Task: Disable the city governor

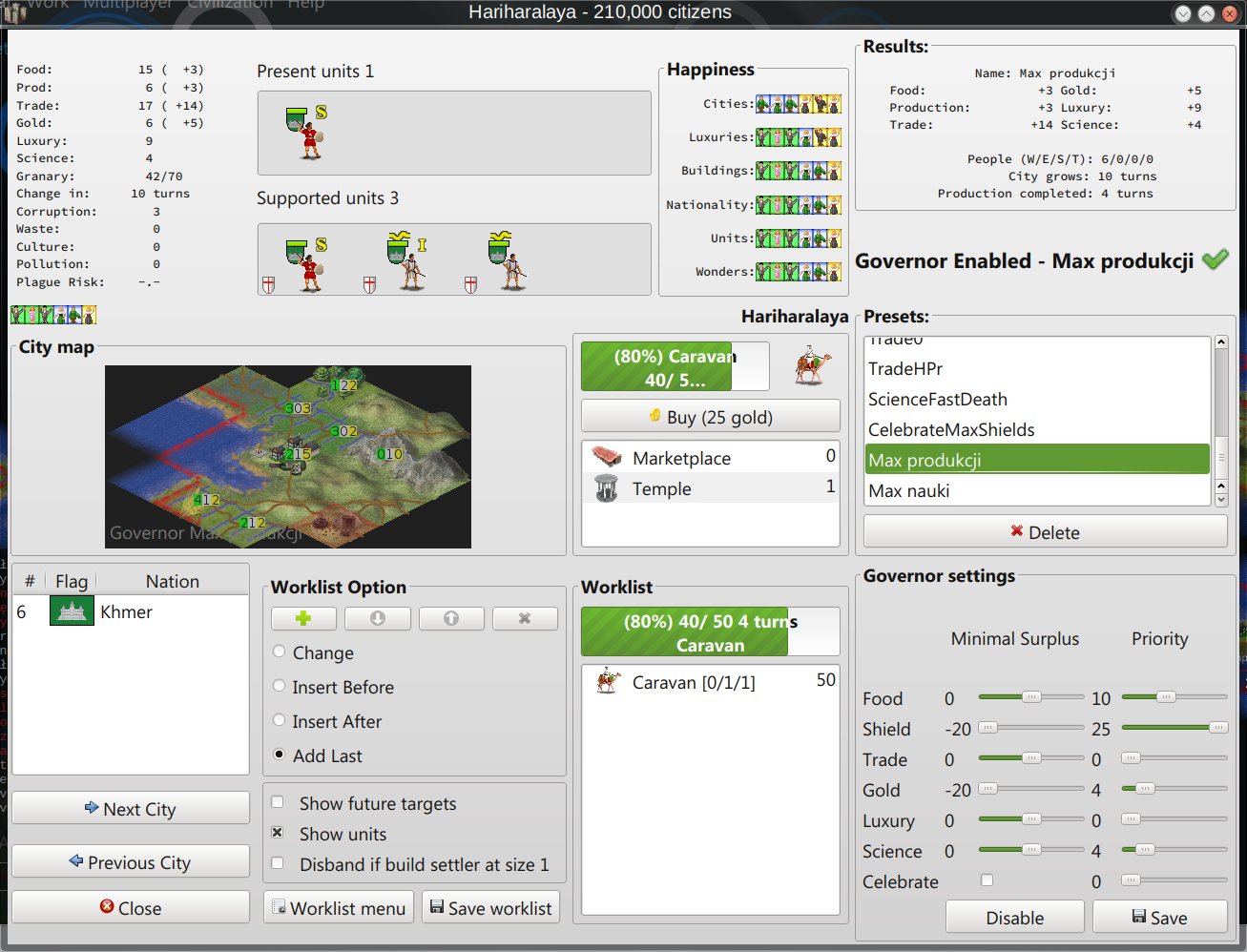Action: click(x=1015, y=918)
